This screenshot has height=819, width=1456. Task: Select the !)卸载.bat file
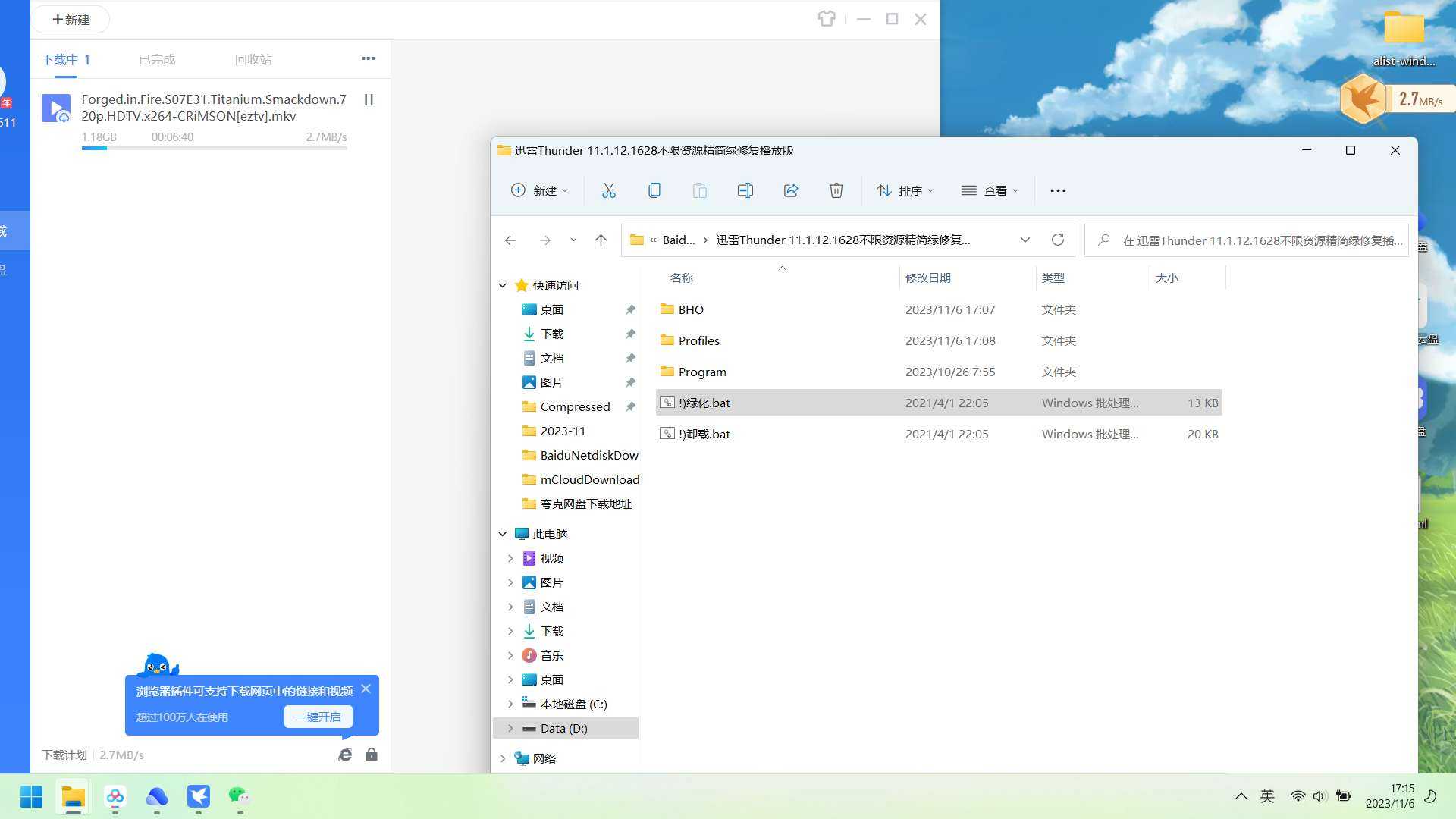pyautogui.click(x=939, y=434)
